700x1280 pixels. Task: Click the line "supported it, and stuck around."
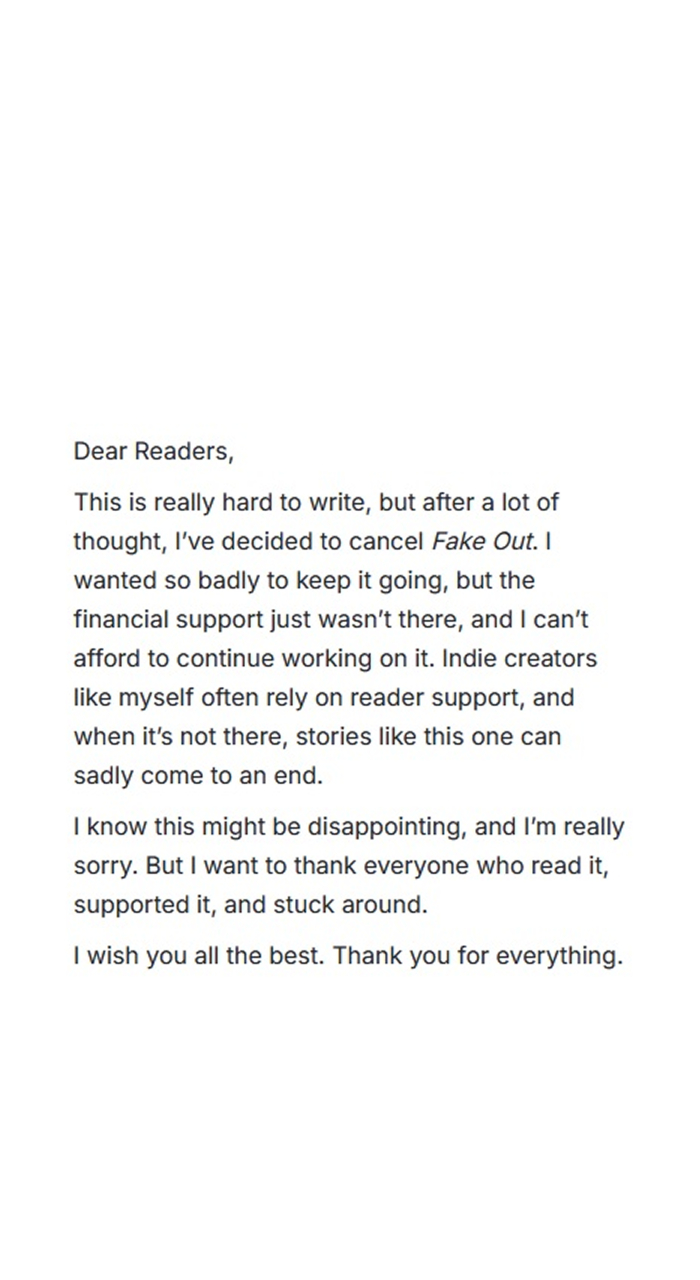point(250,906)
